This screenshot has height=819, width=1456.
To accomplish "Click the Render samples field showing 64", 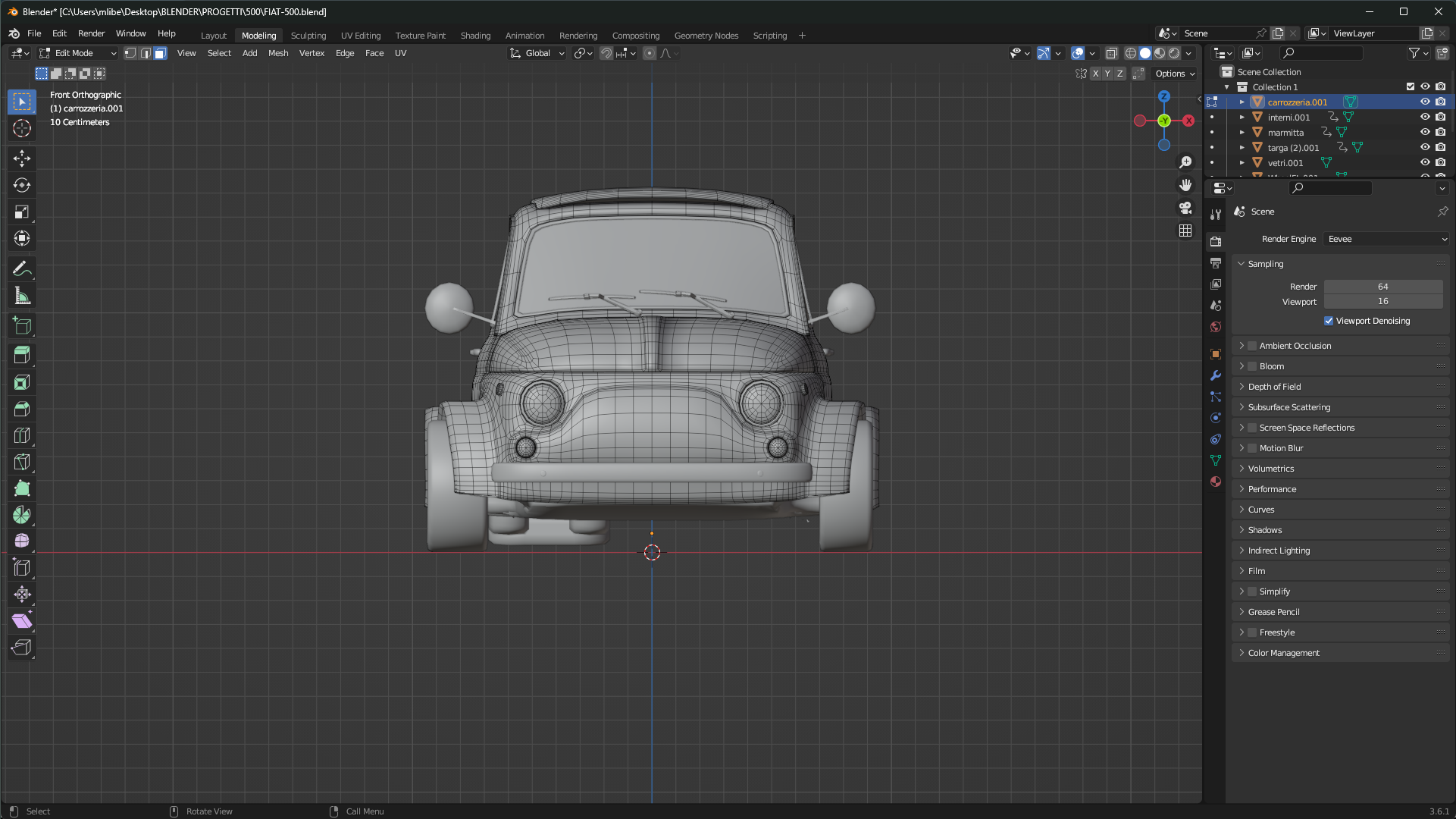I will coord(1382,287).
